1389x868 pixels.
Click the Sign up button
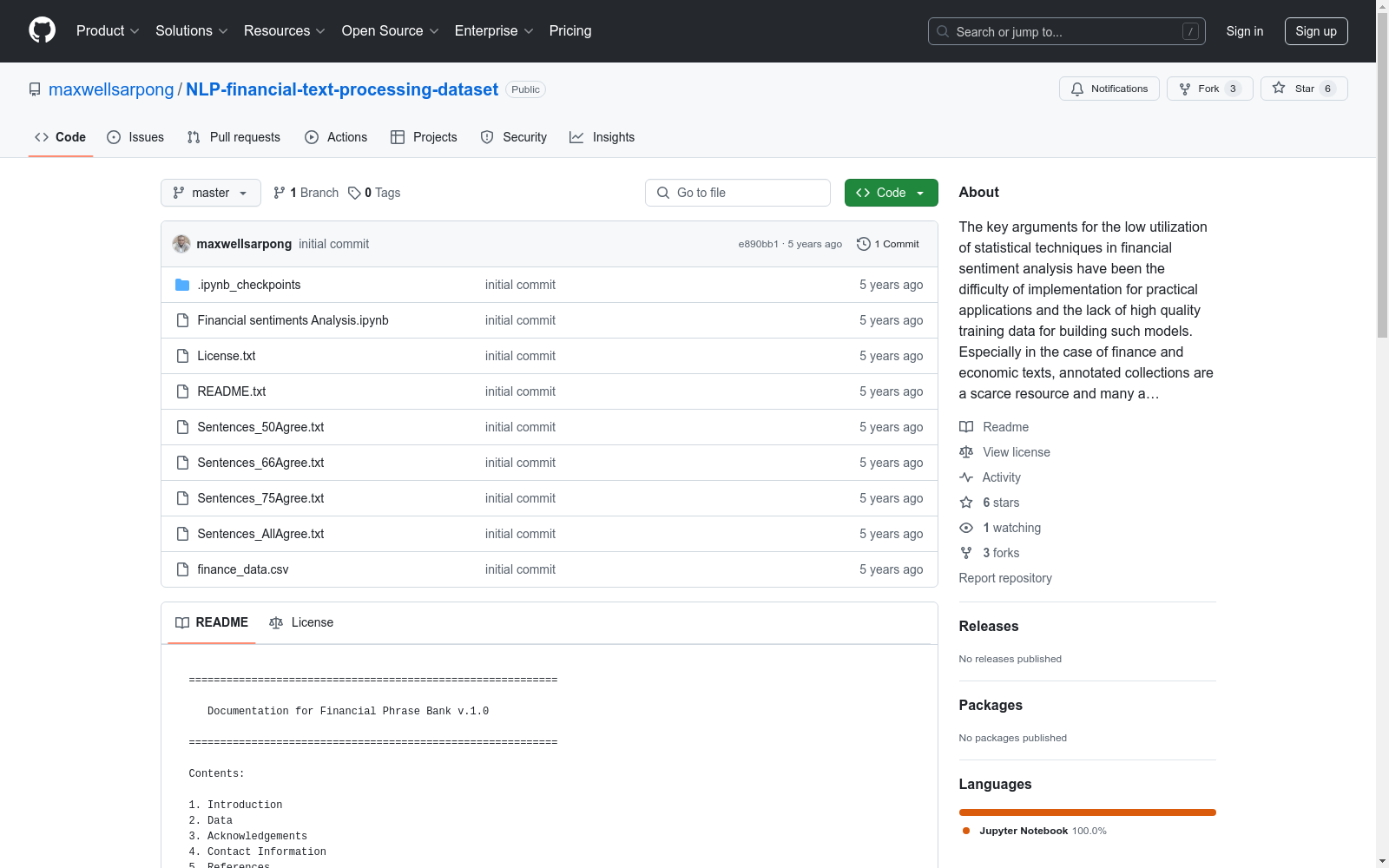[1316, 31]
